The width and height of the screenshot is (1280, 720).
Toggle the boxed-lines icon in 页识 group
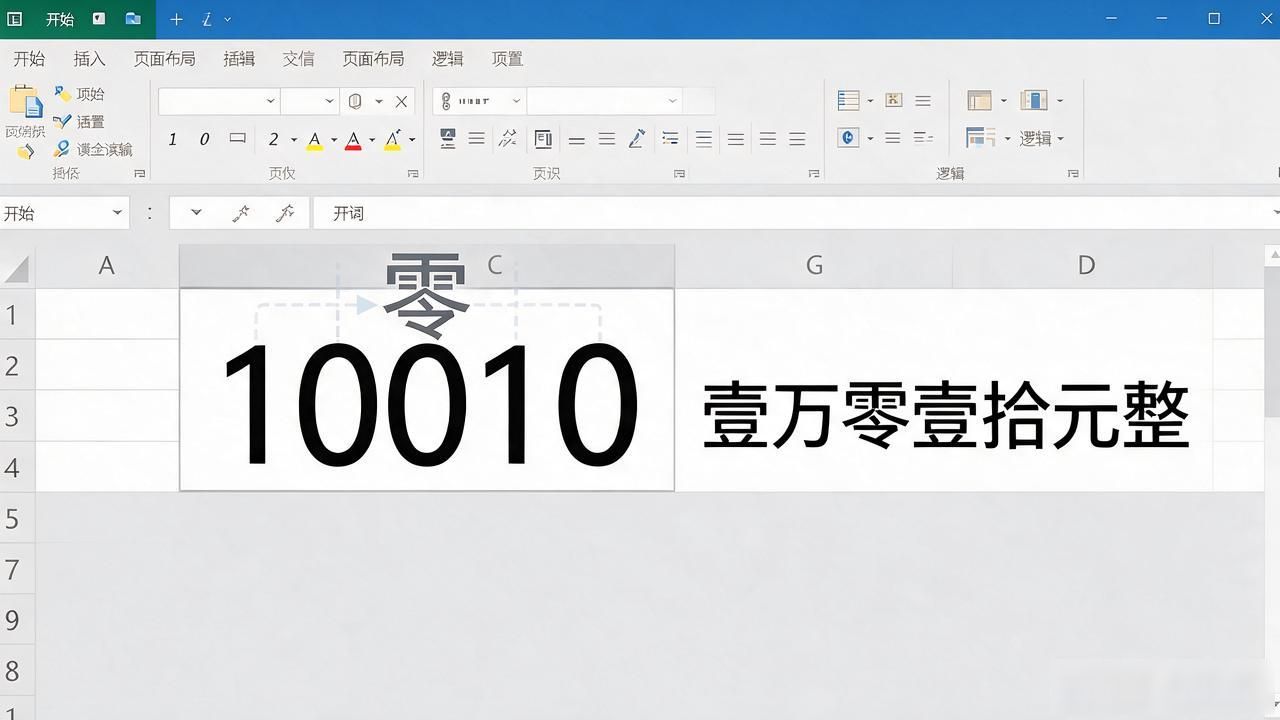[x=543, y=139]
